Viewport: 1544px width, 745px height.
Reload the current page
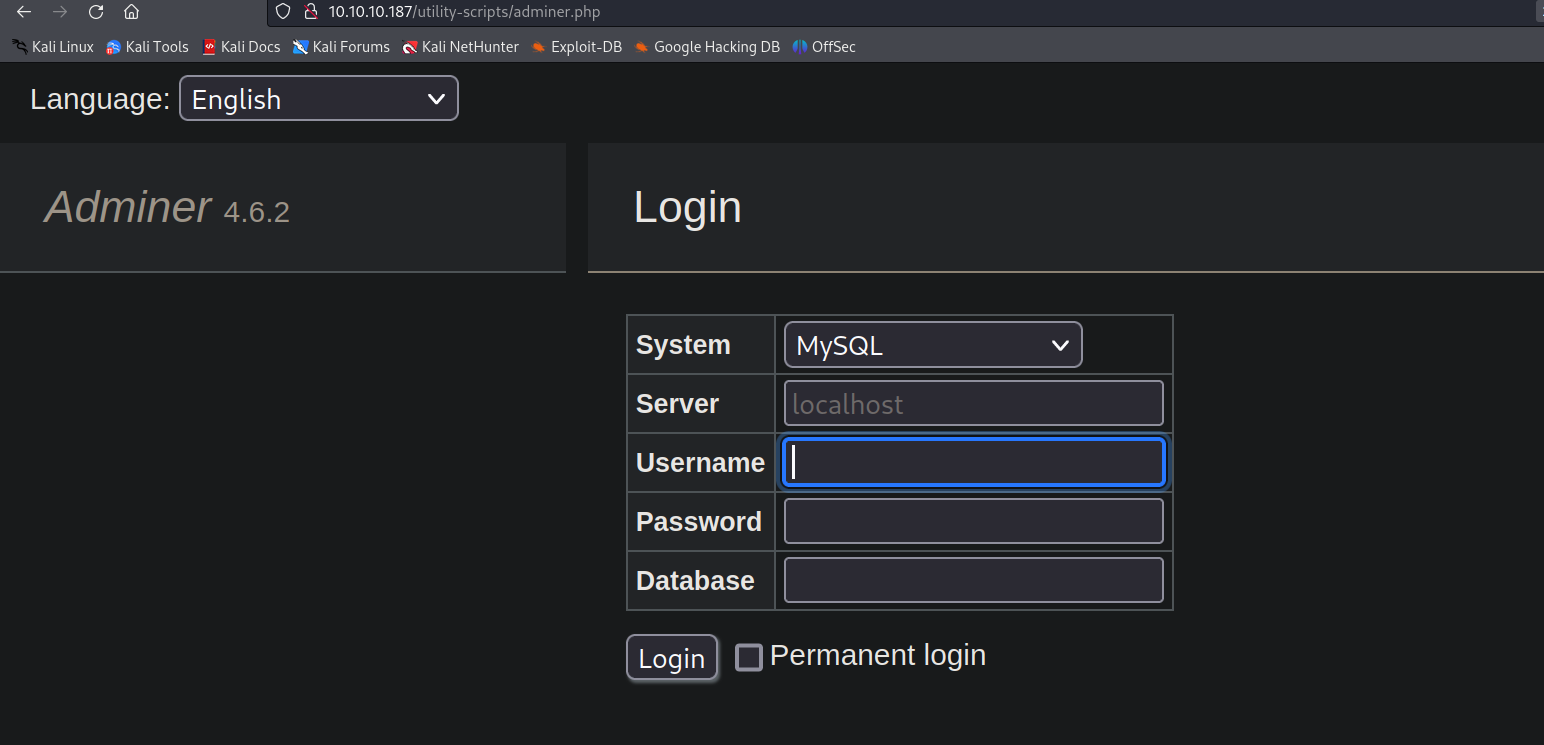(x=96, y=12)
